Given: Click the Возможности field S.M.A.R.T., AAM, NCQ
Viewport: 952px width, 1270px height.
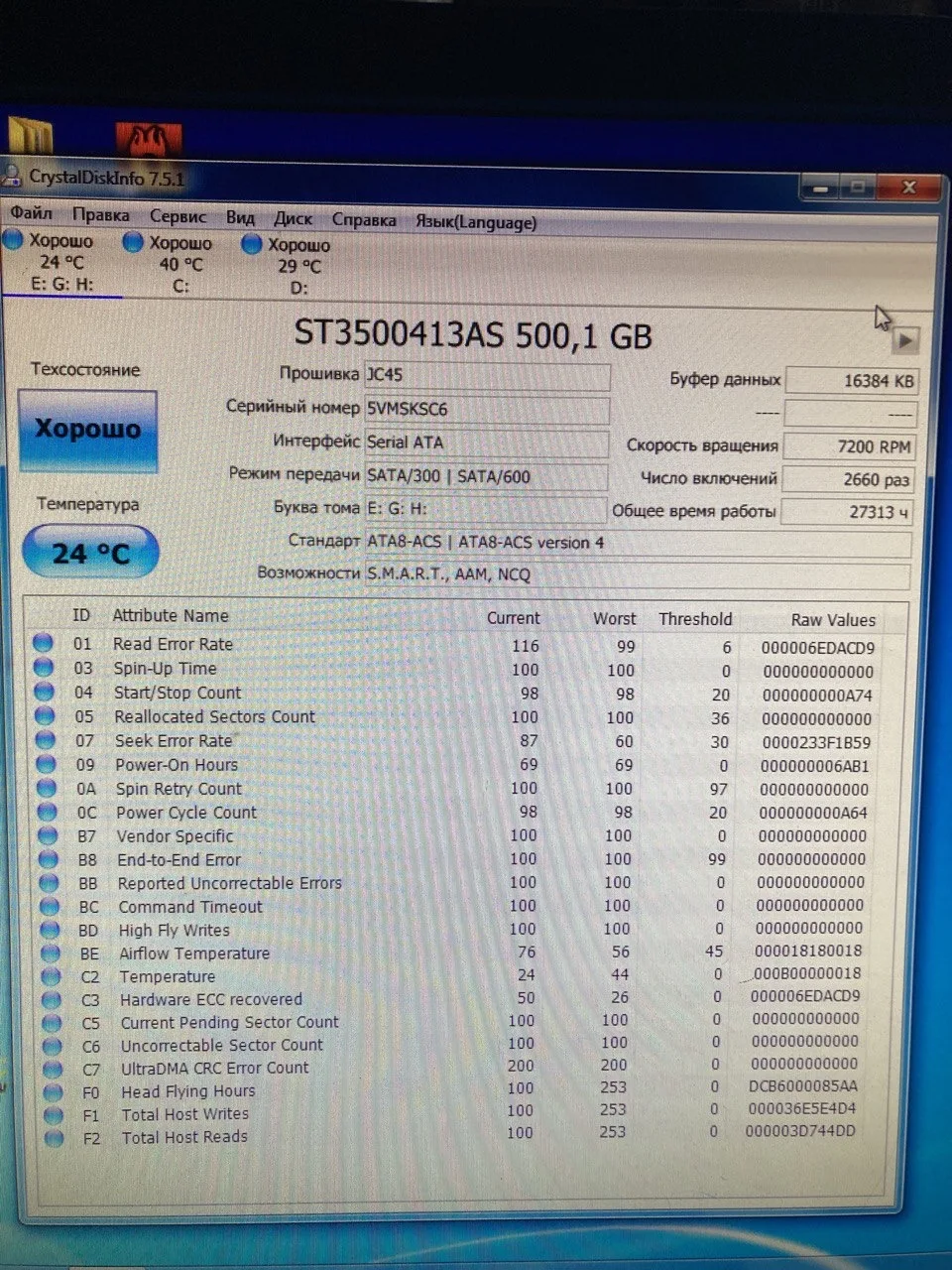Looking at the screenshot, I should [x=638, y=574].
